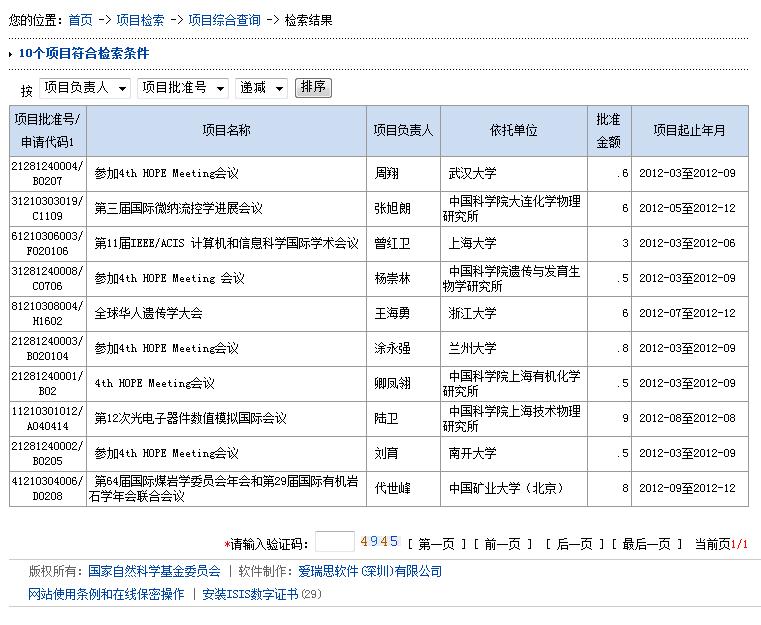The height and width of the screenshot is (625, 761).
Task: Open 安装ISIS数字证书 link
Action: [250, 594]
